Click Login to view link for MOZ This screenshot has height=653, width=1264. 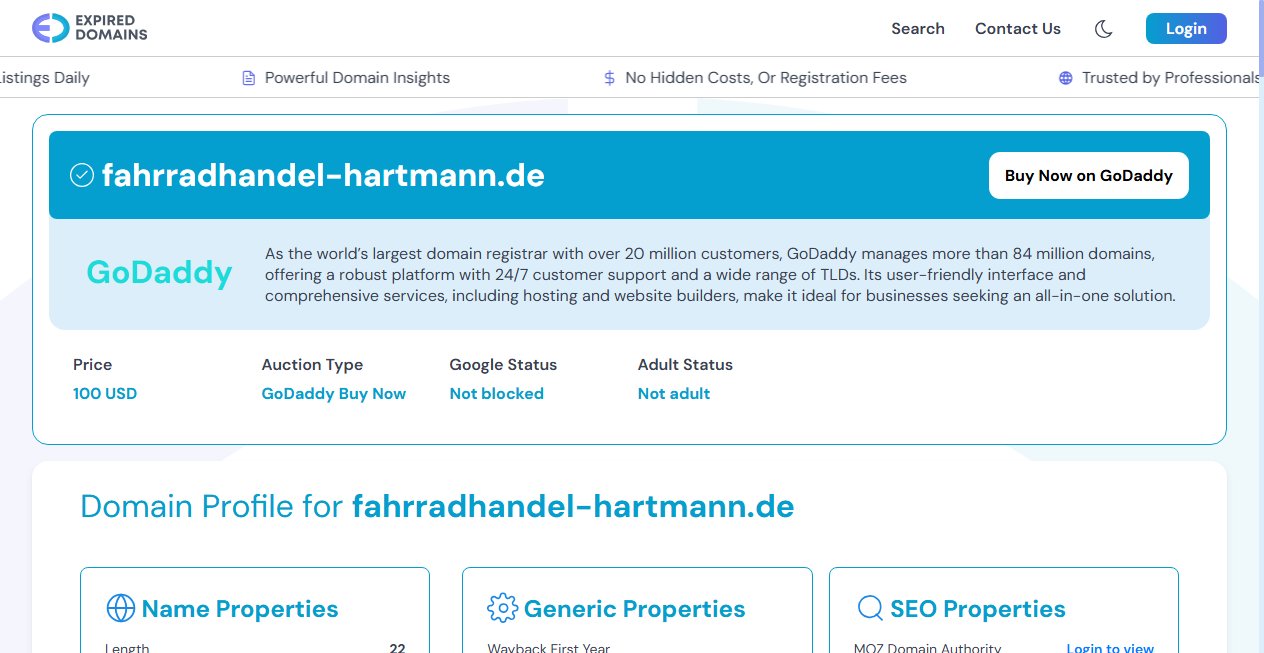1110,648
